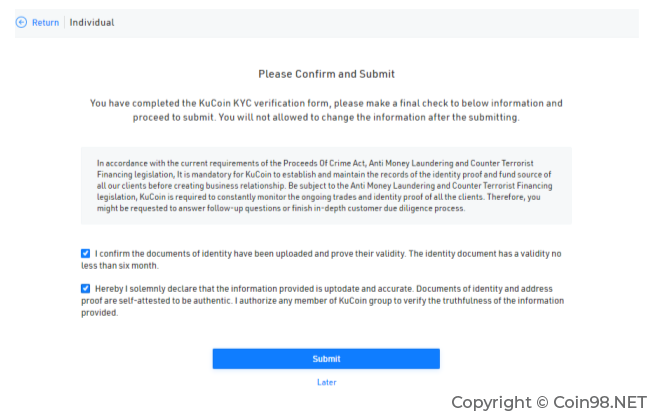The image size is (664, 420).
Task: Click the "Please Confirm and Submit" heading
Action: click(326, 74)
